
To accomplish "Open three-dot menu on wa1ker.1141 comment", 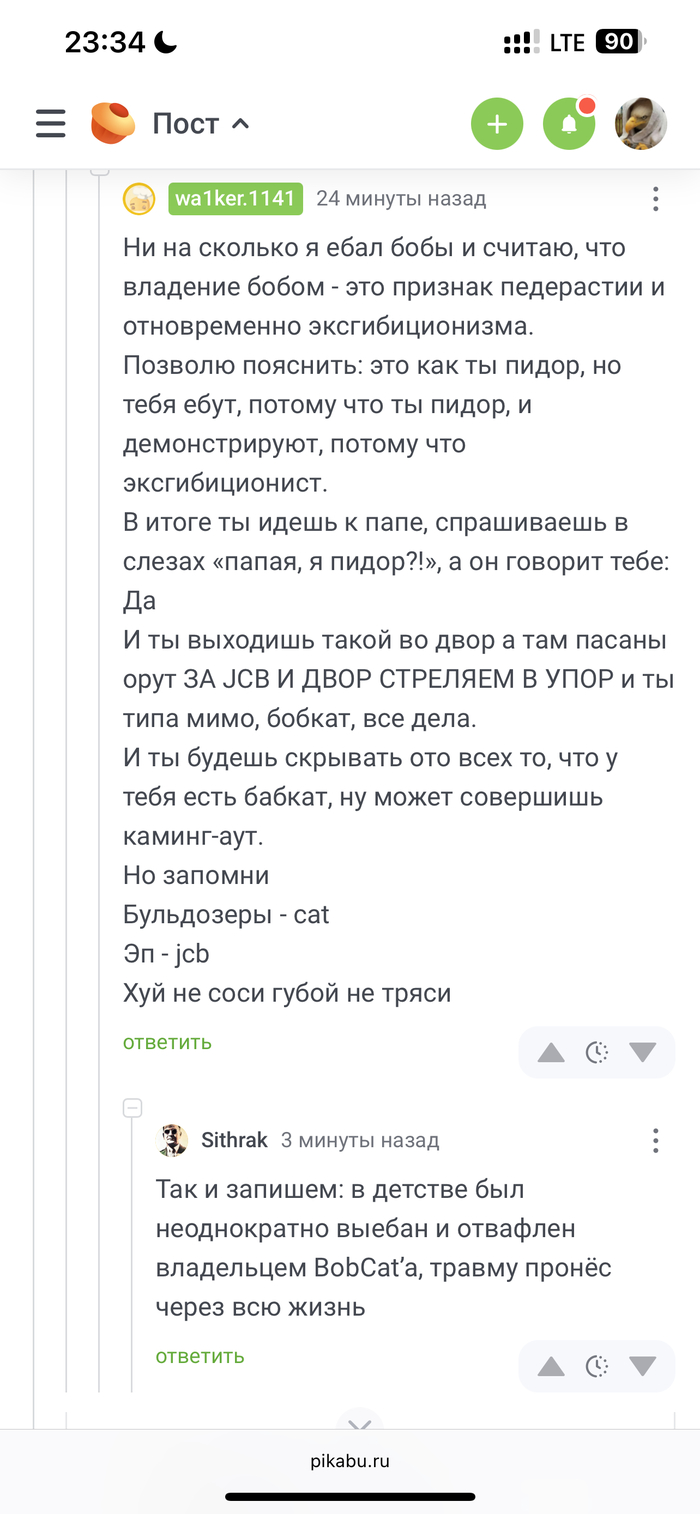I will 655,199.
